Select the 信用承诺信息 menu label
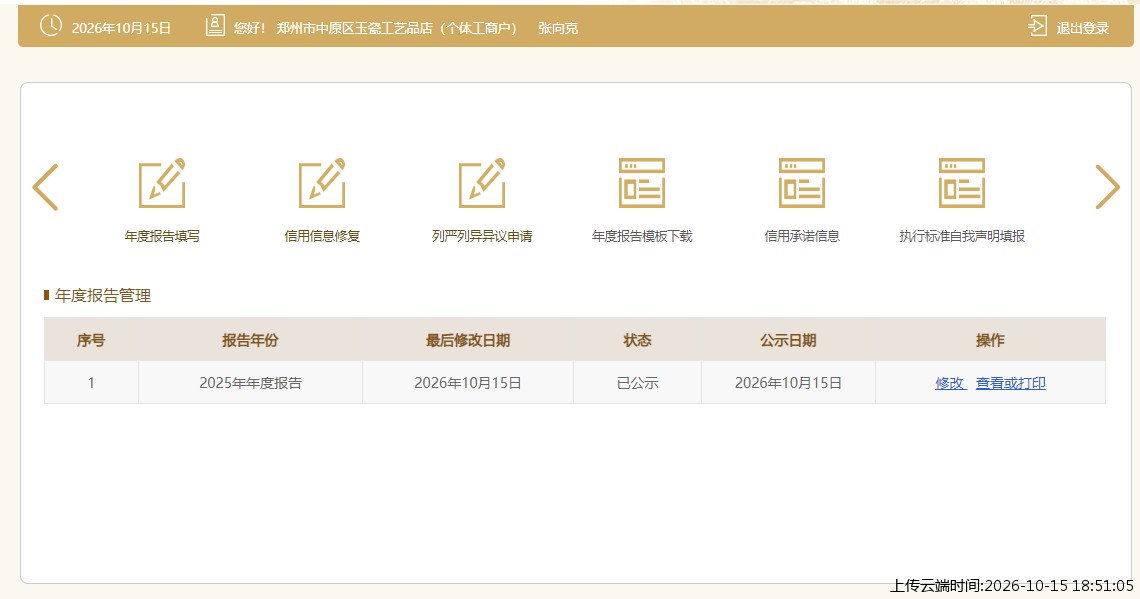The height and width of the screenshot is (599, 1140). 802,236
